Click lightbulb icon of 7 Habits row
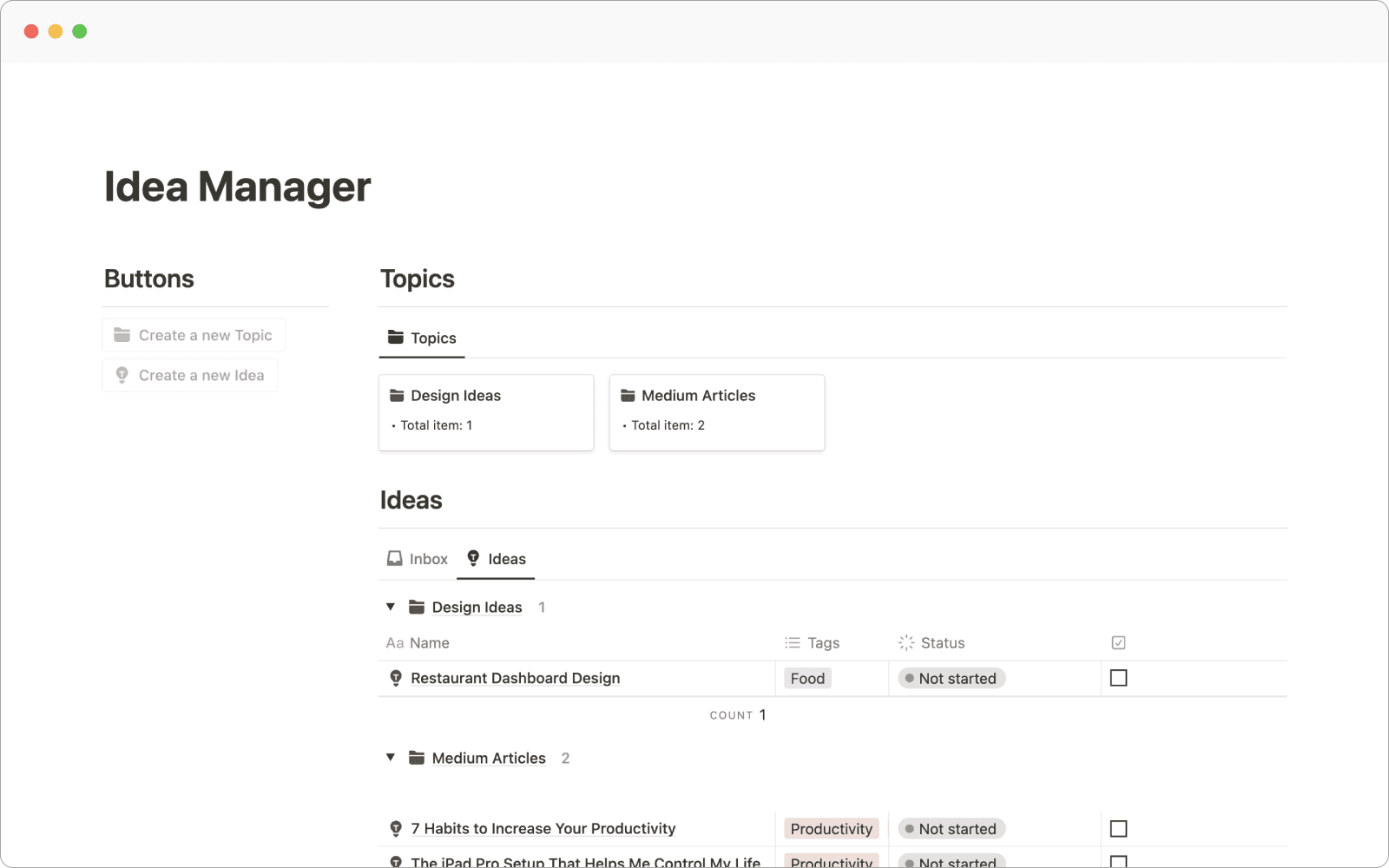Image resolution: width=1389 pixels, height=868 pixels. pyautogui.click(x=396, y=829)
